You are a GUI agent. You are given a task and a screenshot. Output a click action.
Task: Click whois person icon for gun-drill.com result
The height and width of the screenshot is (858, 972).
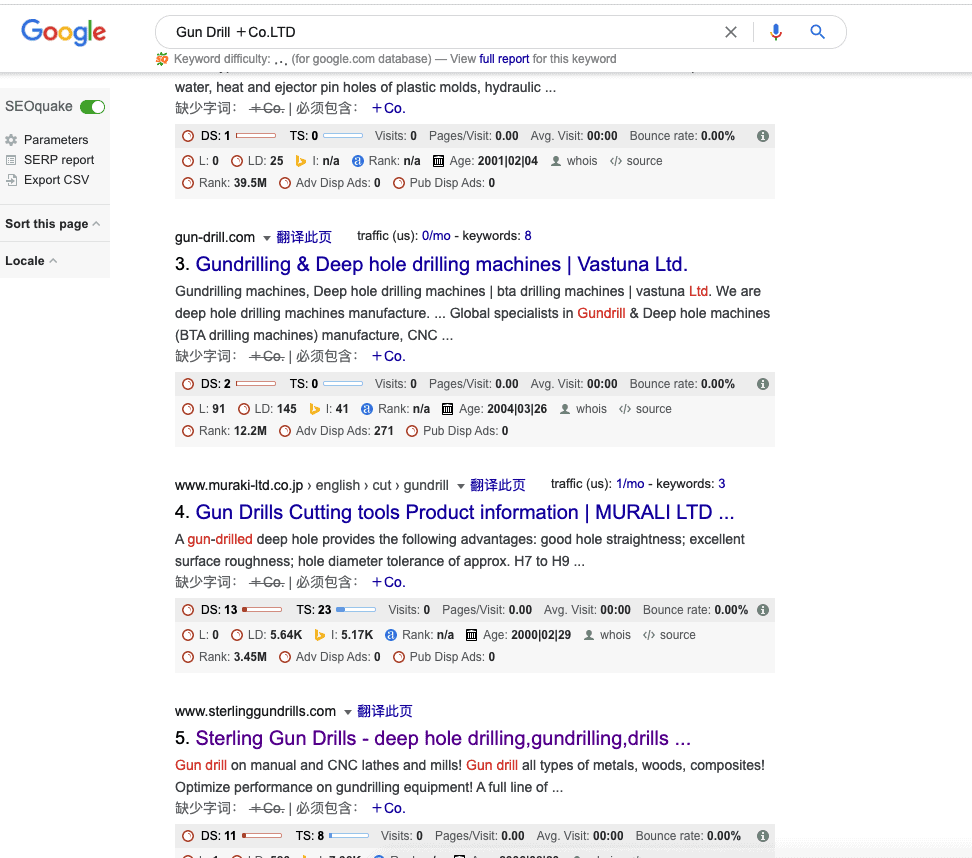[565, 409]
